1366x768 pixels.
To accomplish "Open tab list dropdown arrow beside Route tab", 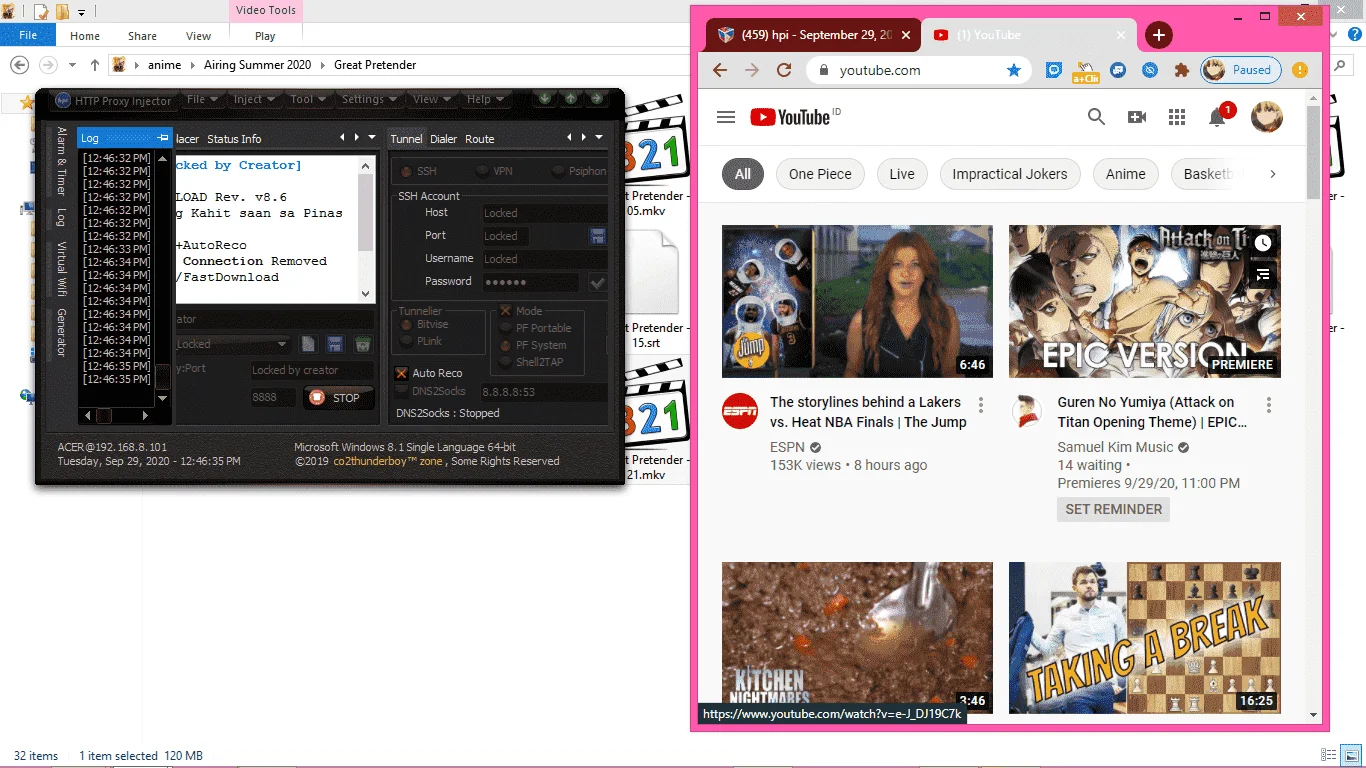I will (x=599, y=138).
